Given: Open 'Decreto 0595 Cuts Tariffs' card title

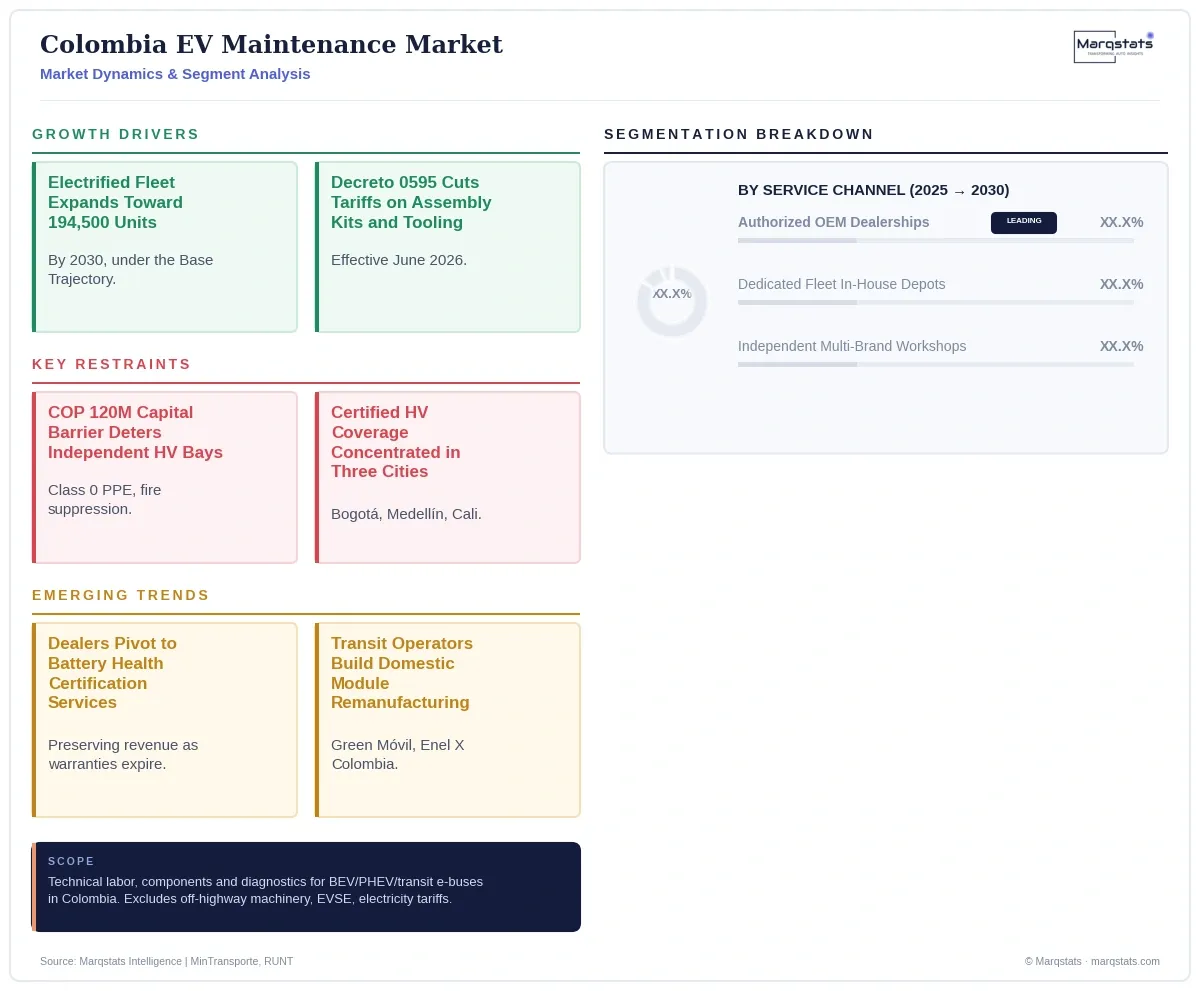Looking at the screenshot, I should coord(411,202).
